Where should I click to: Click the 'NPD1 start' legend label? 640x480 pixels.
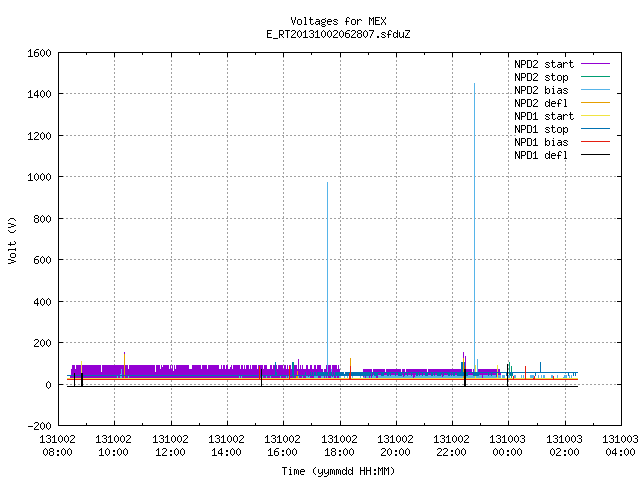[544, 116]
